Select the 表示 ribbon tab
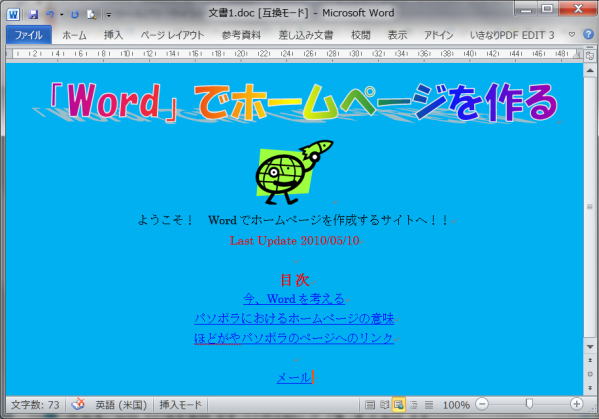This screenshot has width=599, height=419. (397, 35)
